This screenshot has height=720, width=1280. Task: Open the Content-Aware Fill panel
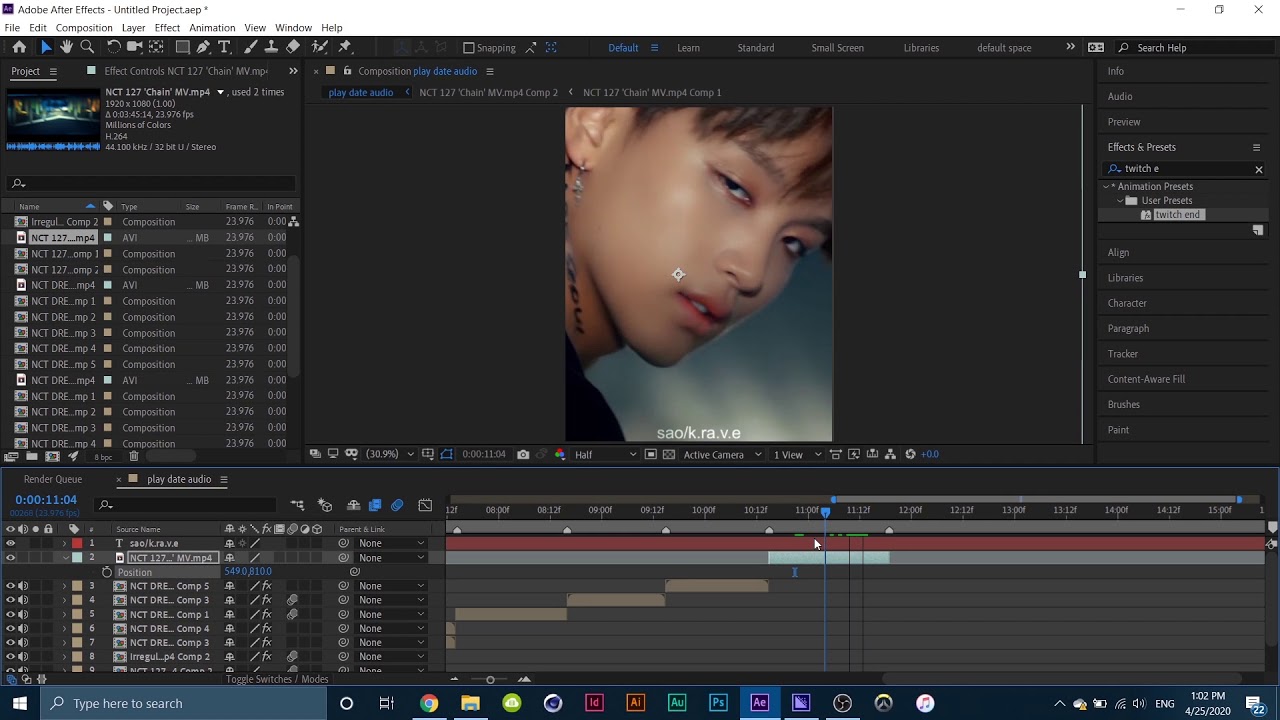tap(1146, 379)
